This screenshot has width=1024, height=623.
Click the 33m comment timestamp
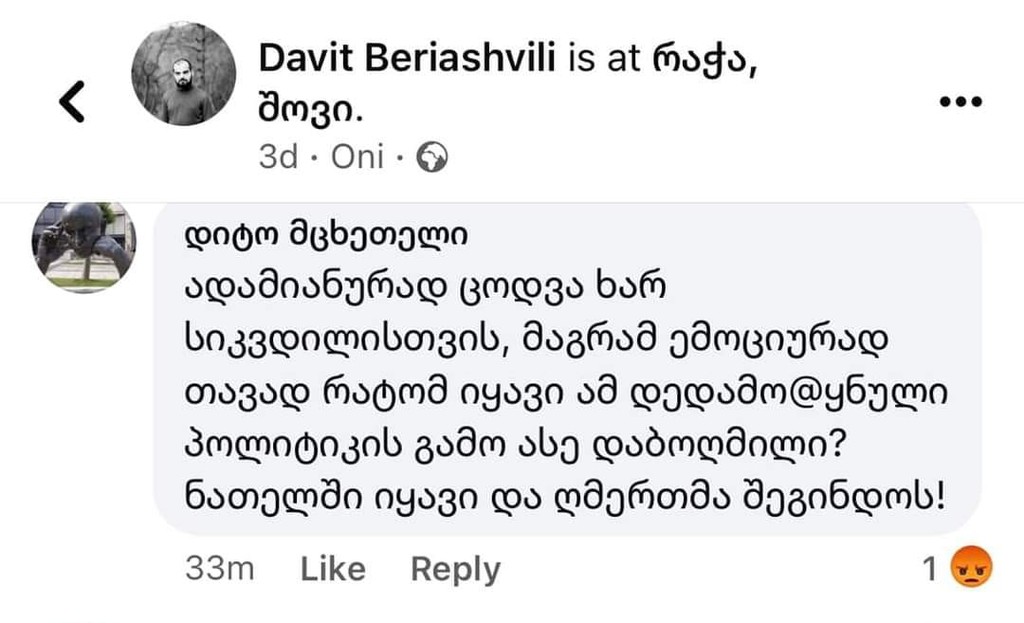coord(220,569)
